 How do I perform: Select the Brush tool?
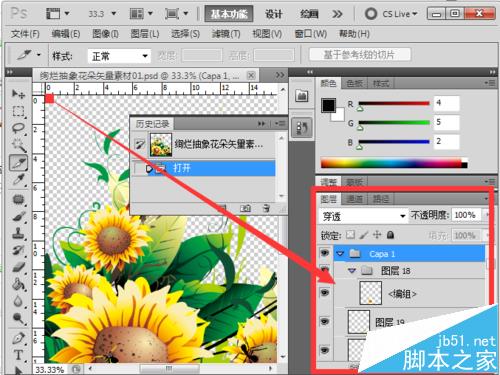click(x=18, y=217)
